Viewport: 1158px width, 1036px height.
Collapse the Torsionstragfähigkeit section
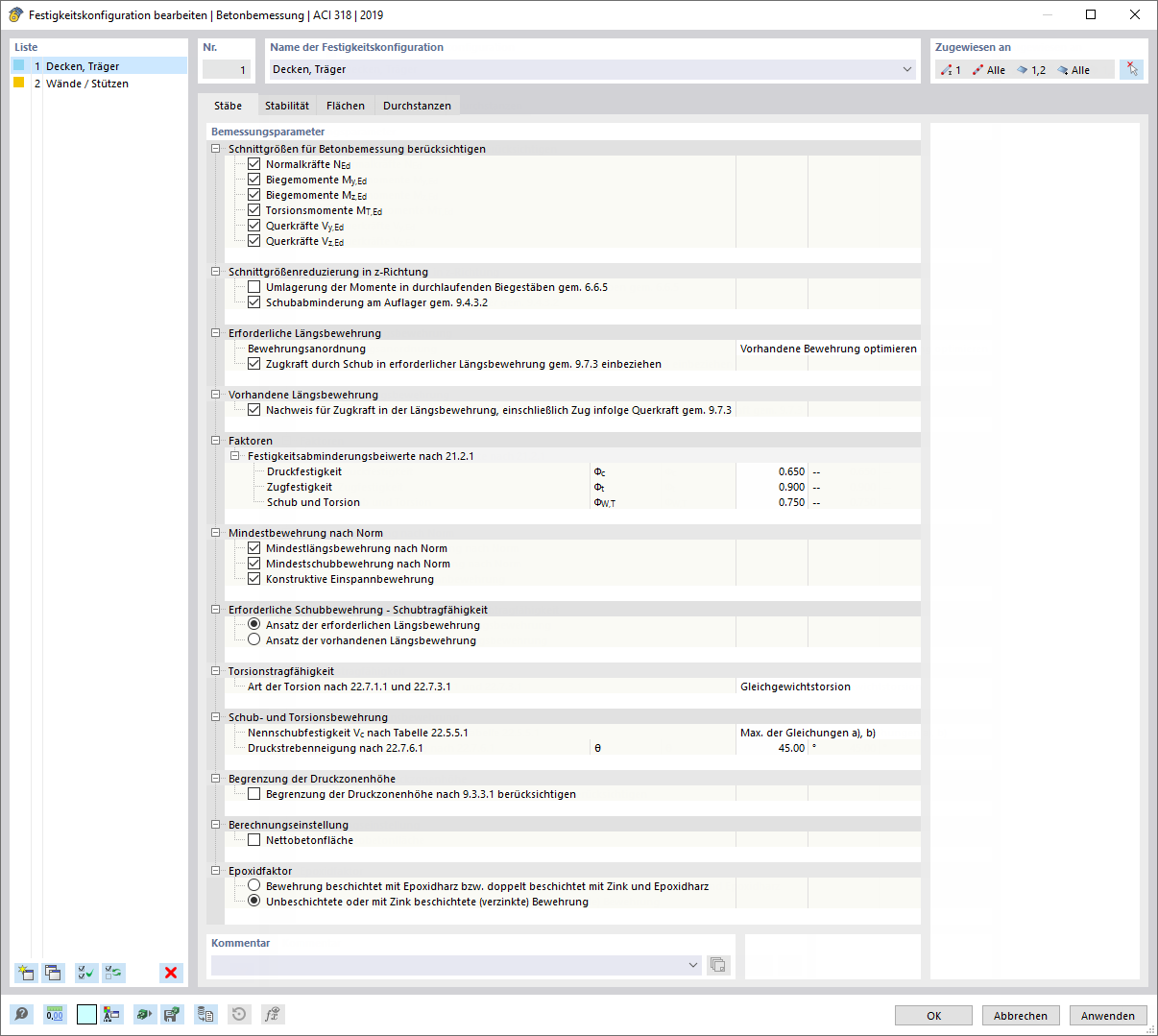coord(216,671)
